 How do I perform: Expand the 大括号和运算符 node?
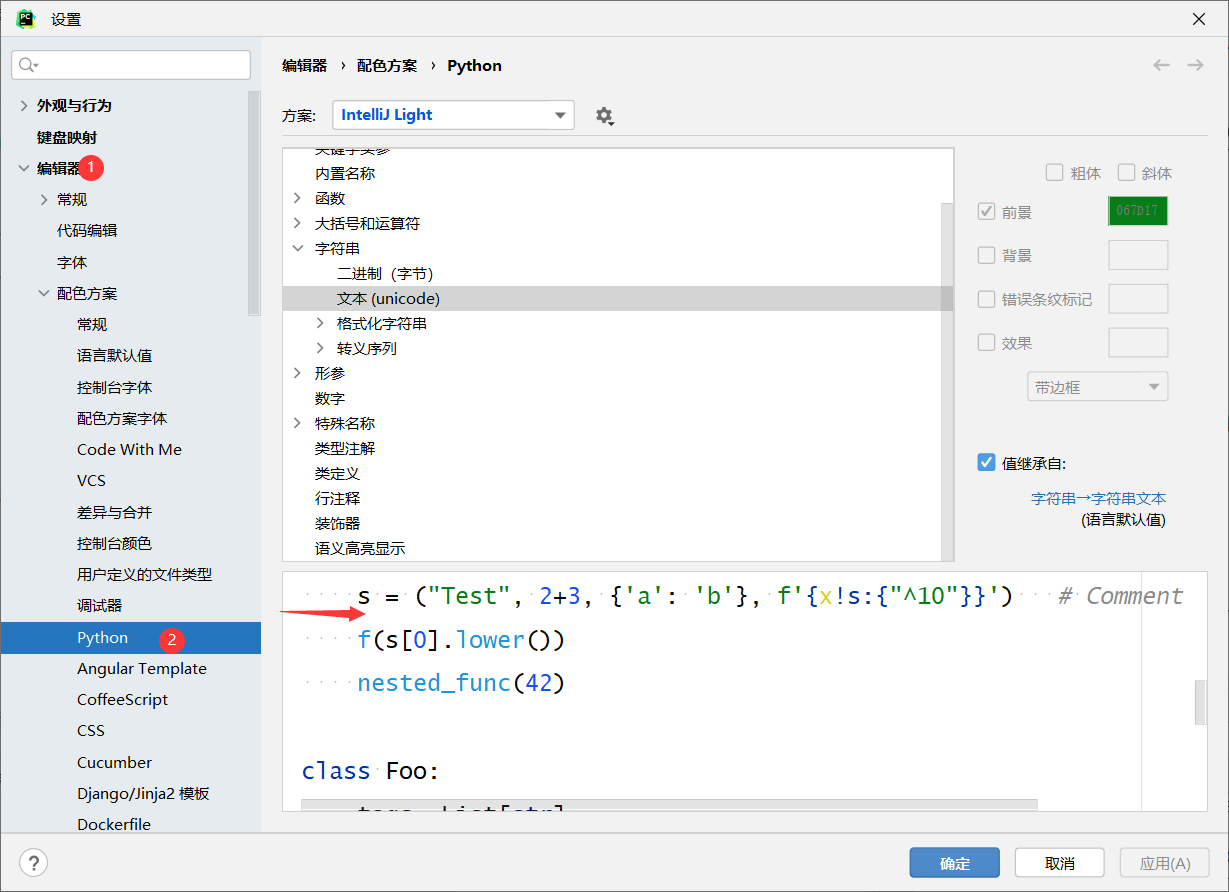pyautogui.click(x=297, y=223)
